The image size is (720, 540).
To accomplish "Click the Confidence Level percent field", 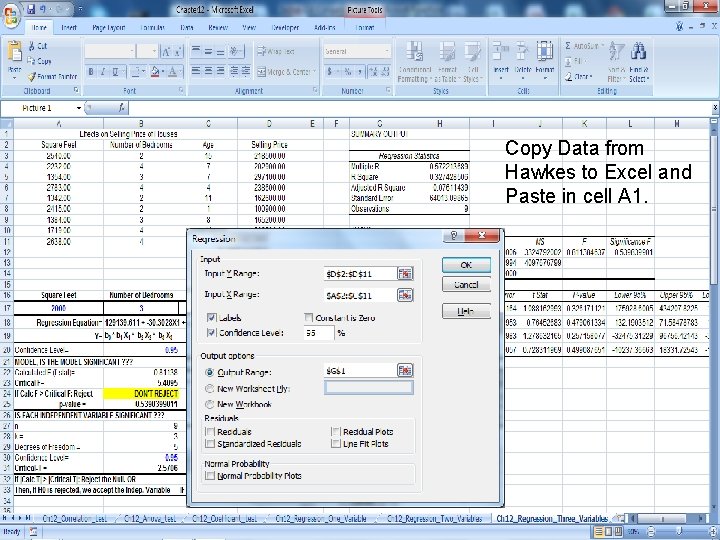I will click(x=319, y=333).
